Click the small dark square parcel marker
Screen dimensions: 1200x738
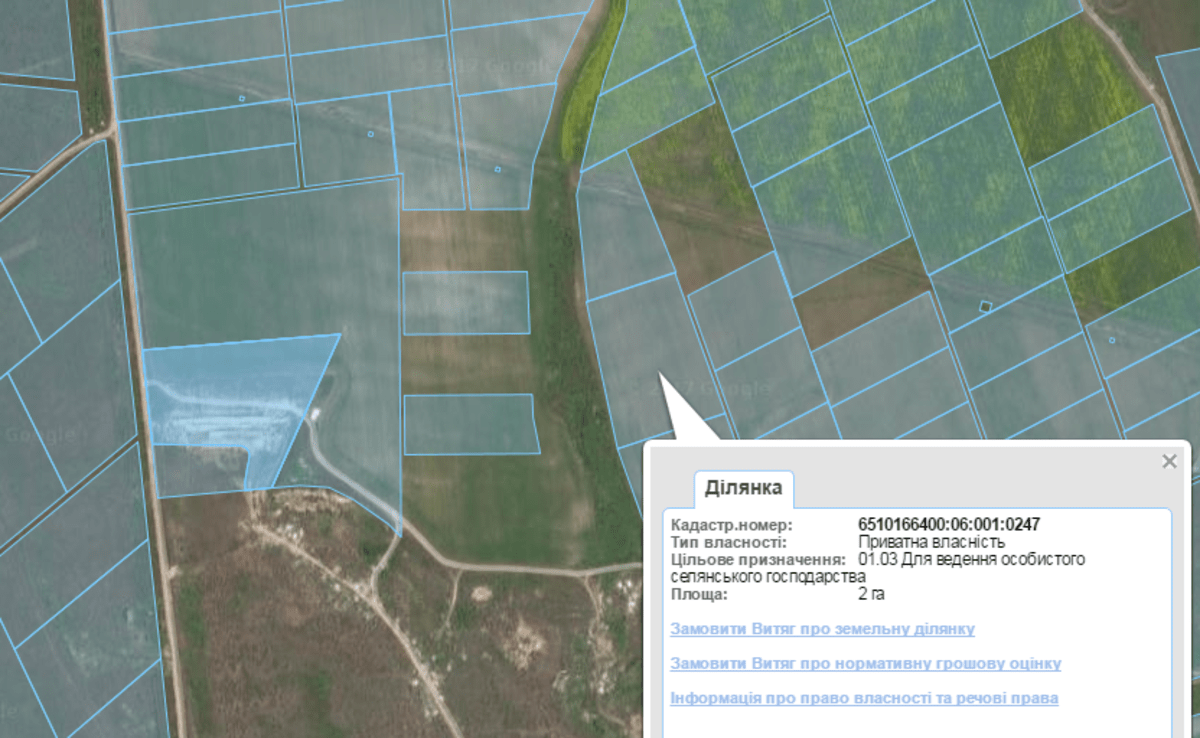pos(985,307)
